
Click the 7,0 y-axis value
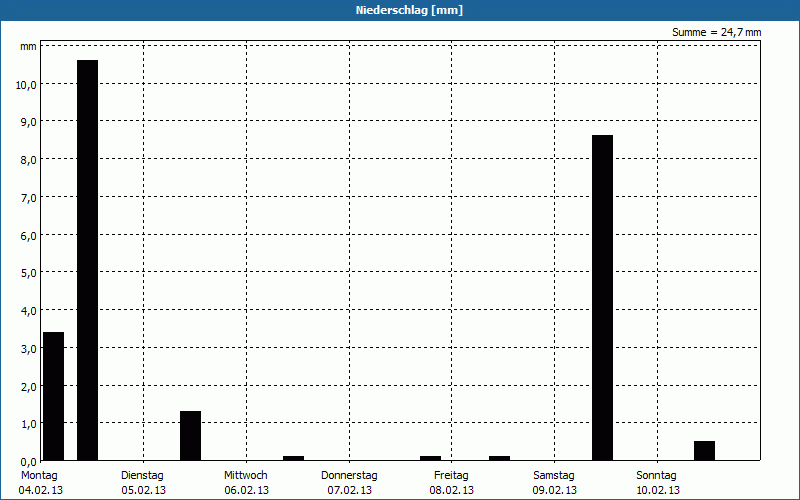click(29, 198)
